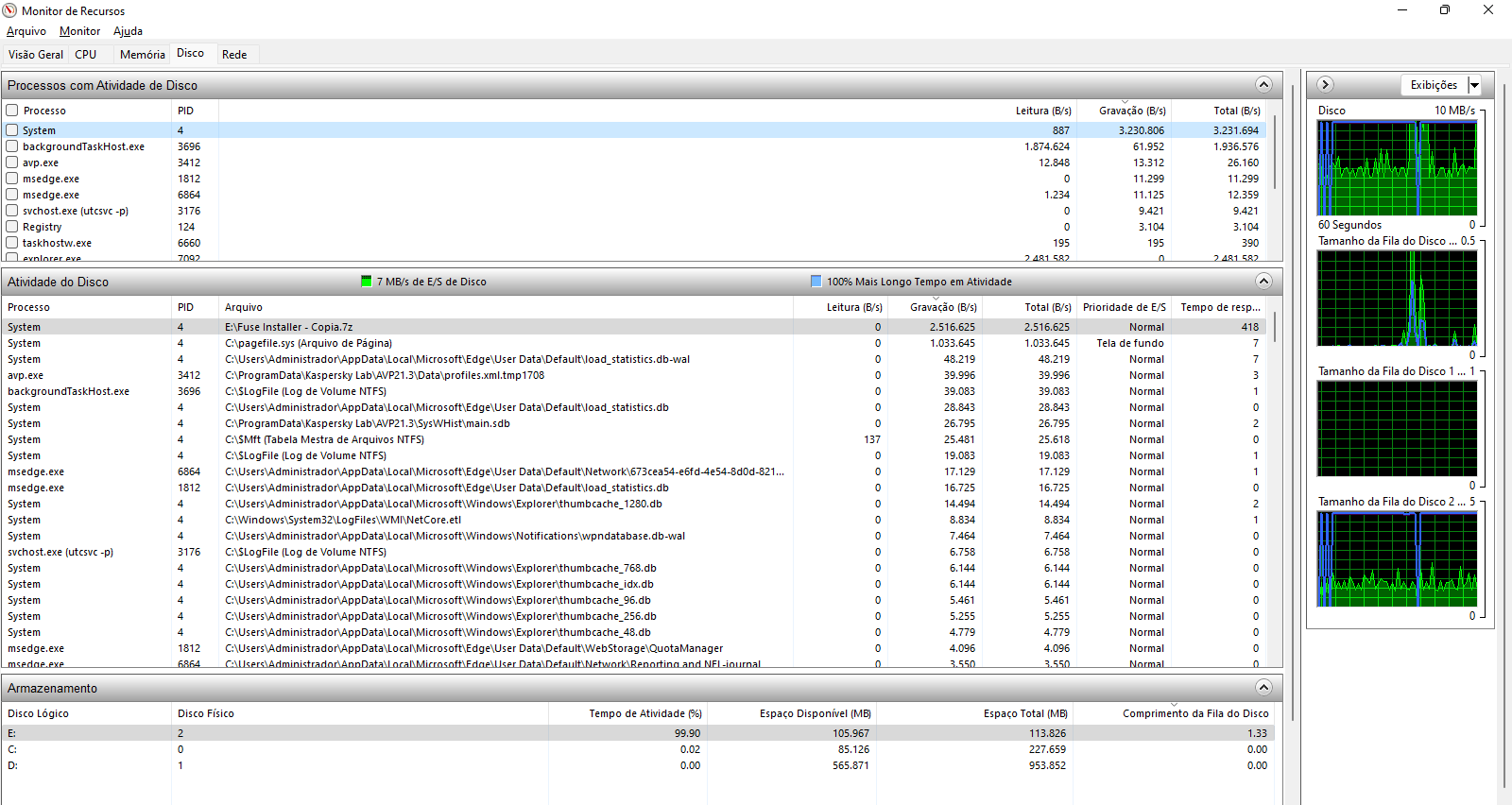The image size is (1512, 805).
Task: Select the C:\pagefile.sys (Arquivo de Página) row
Action: point(633,343)
